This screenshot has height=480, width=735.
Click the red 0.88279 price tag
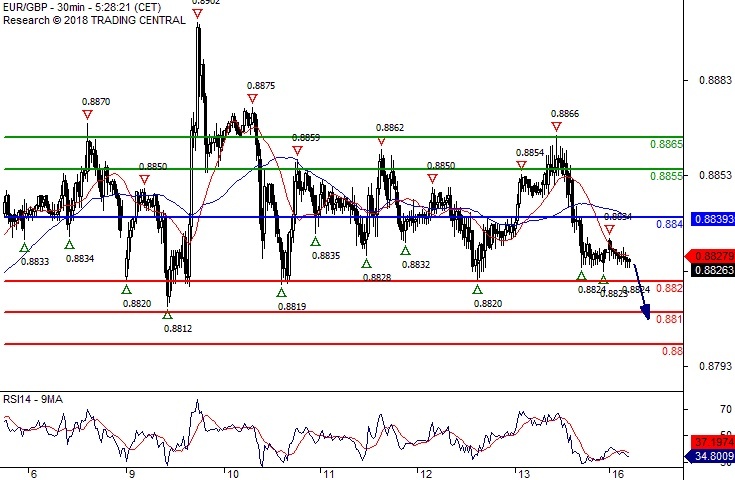coord(712,256)
